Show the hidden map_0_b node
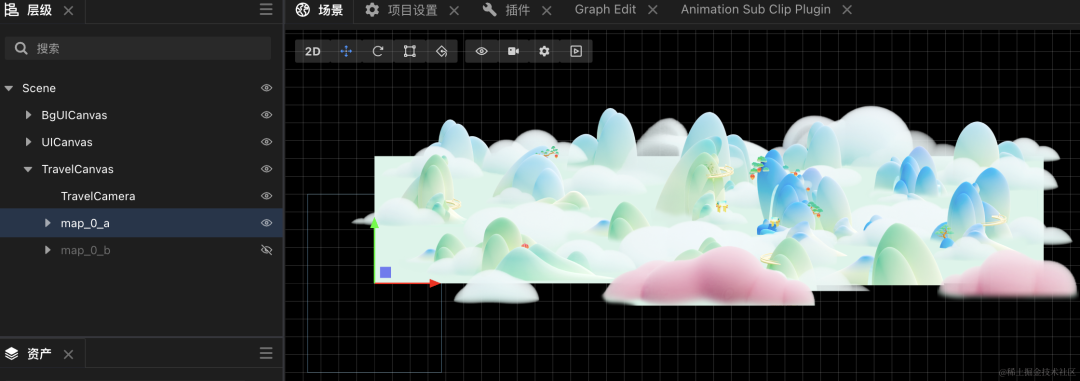The width and height of the screenshot is (1080, 381). coord(267,250)
